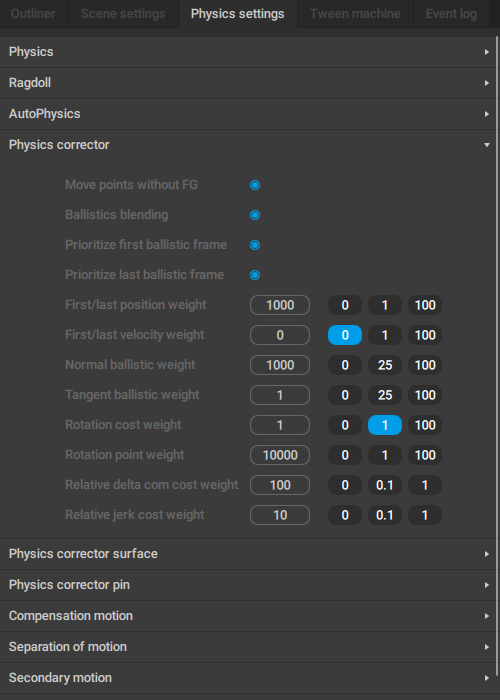Viewport: 500px width, 700px height.
Task: Expand the Ragdoll section
Action: [x=248, y=83]
